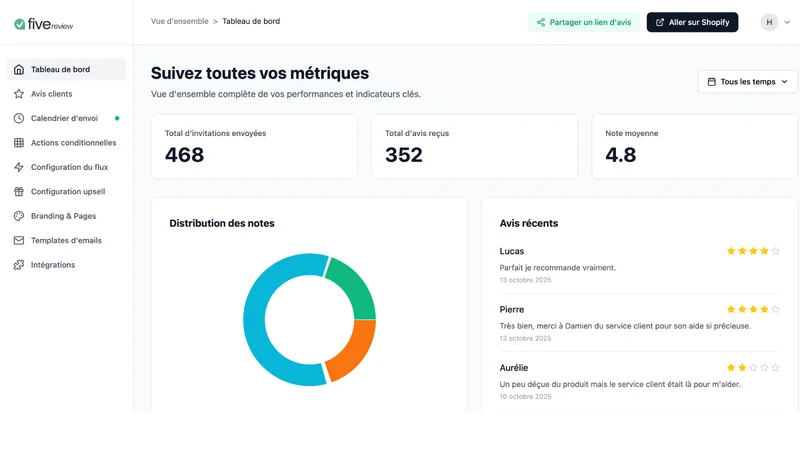Viewport: 800px width, 450px height.
Task: Click Aurélie's two-star rating
Action: (x=753, y=367)
